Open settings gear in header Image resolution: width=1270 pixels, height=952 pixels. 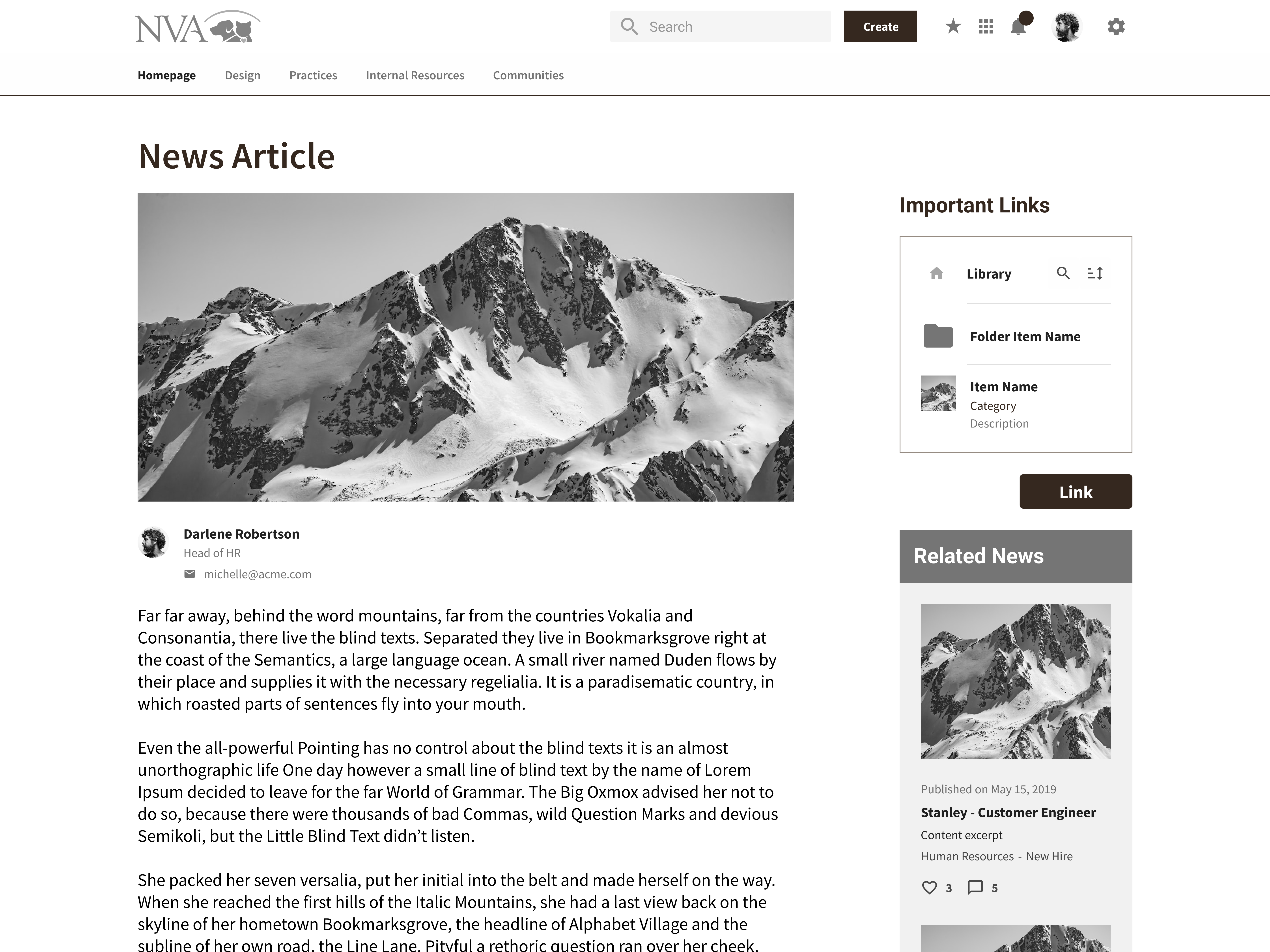pyautogui.click(x=1116, y=26)
